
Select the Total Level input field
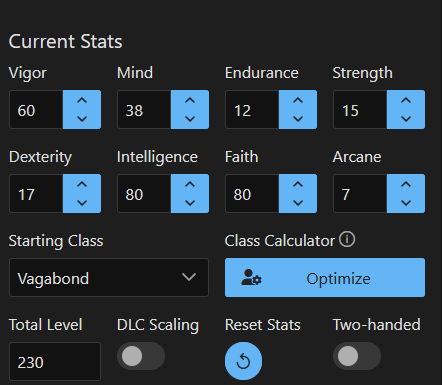pyautogui.click(x=55, y=361)
